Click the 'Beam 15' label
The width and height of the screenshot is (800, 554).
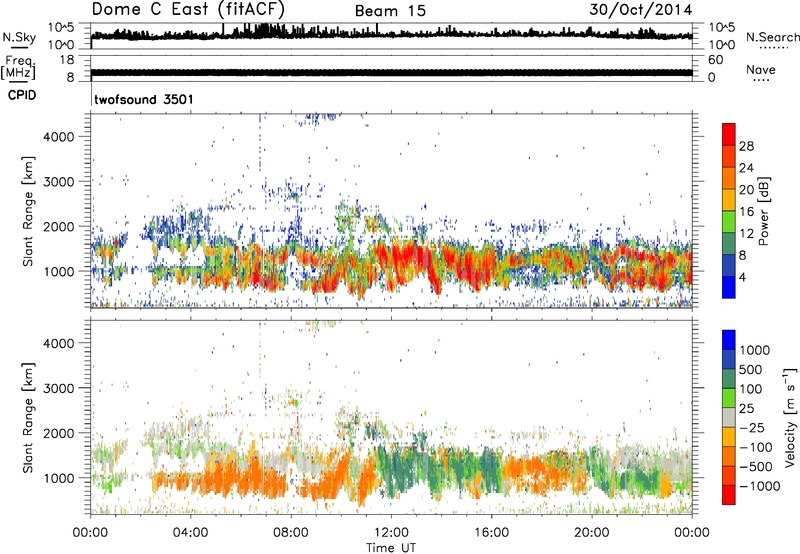pyautogui.click(x=390, y=11)
